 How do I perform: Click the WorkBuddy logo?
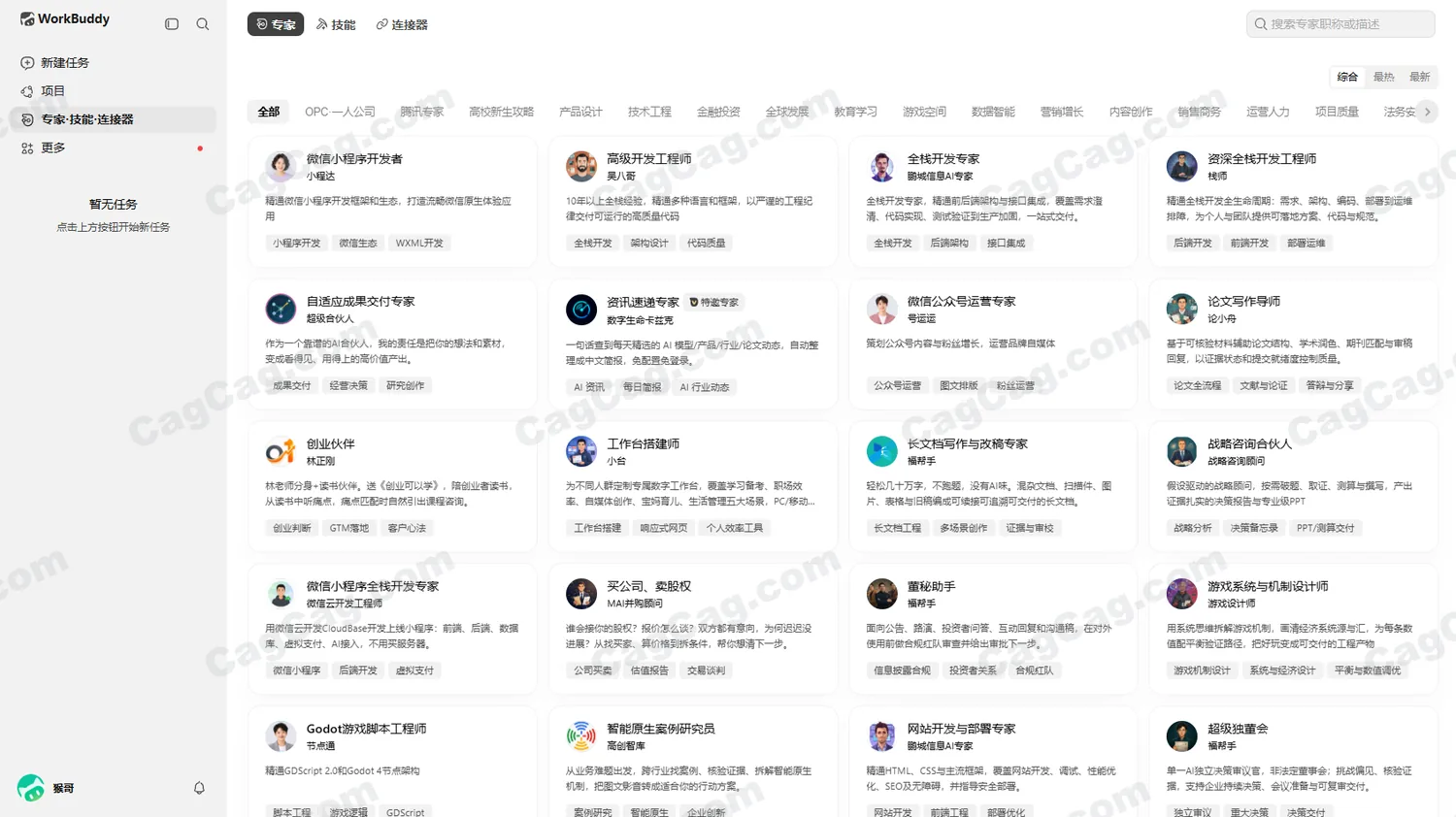(65, 19)
